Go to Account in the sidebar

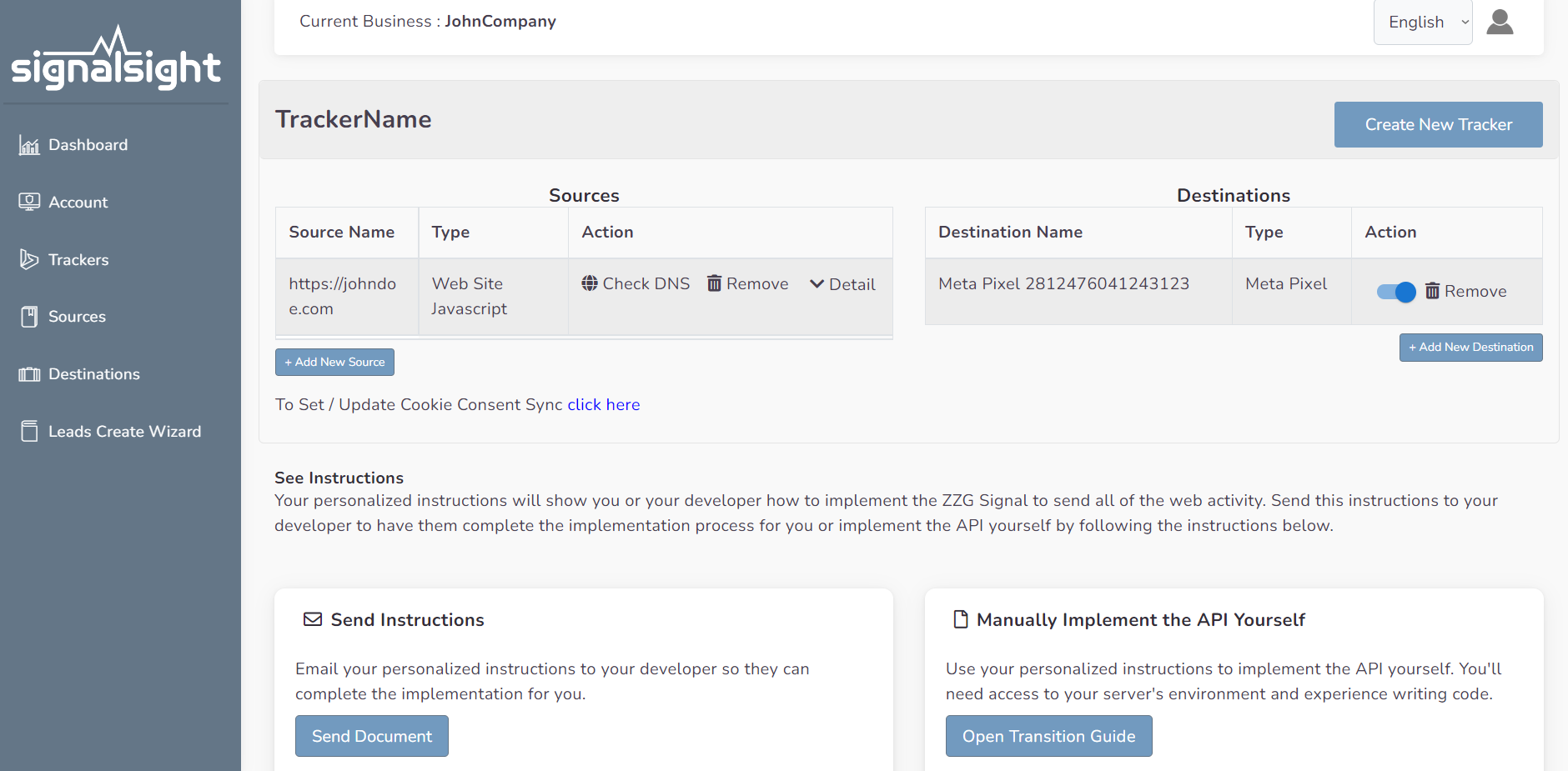(78, 203)
